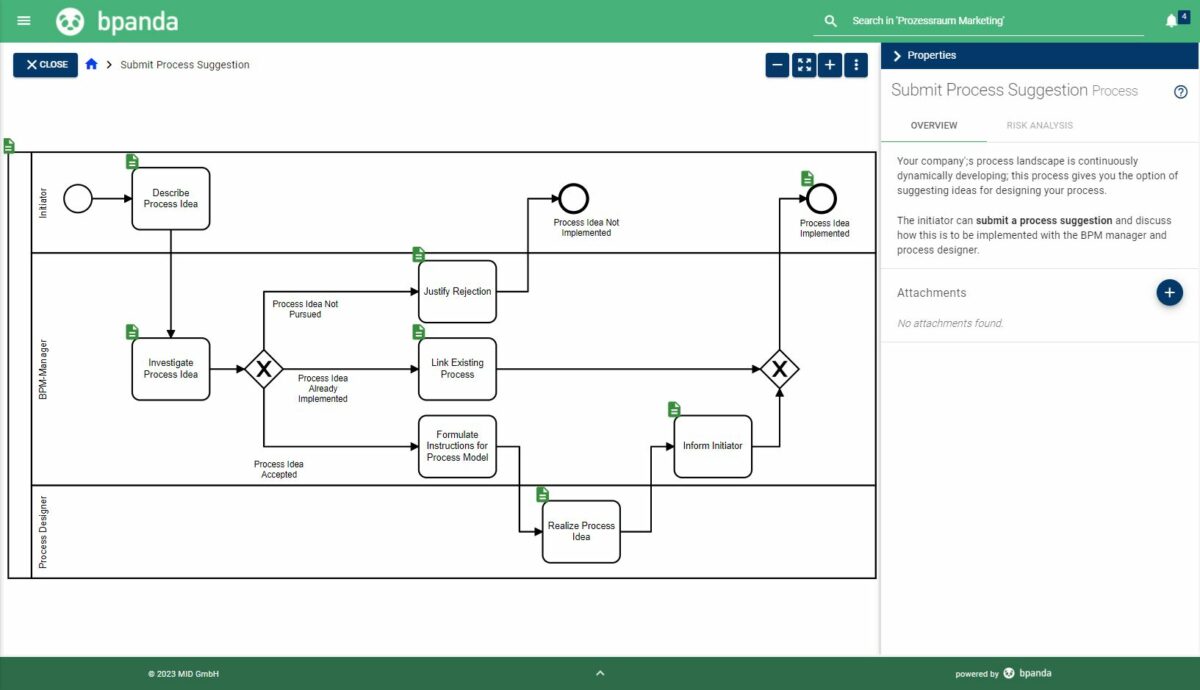The width and height of the screenshot is (1200, 690).
Task: Collapse the footer with the up chevron
Action: pos(600,673)
